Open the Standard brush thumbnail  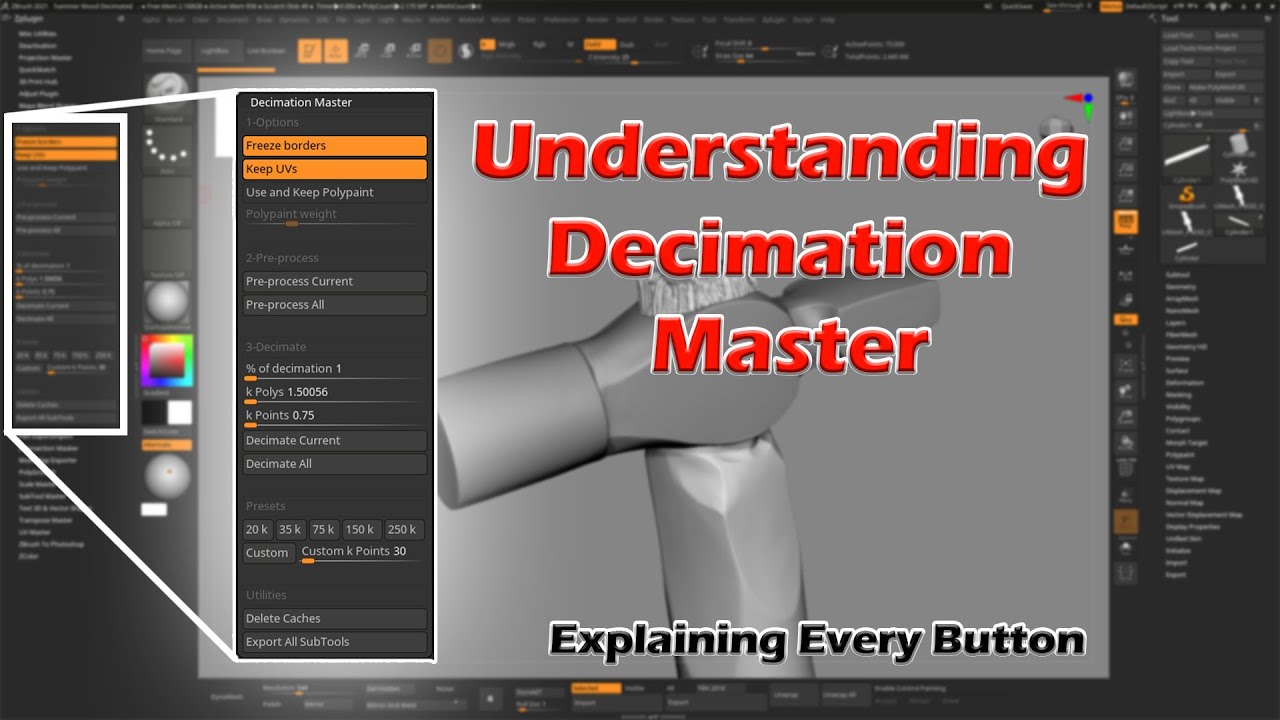click(x=167, y=95)
